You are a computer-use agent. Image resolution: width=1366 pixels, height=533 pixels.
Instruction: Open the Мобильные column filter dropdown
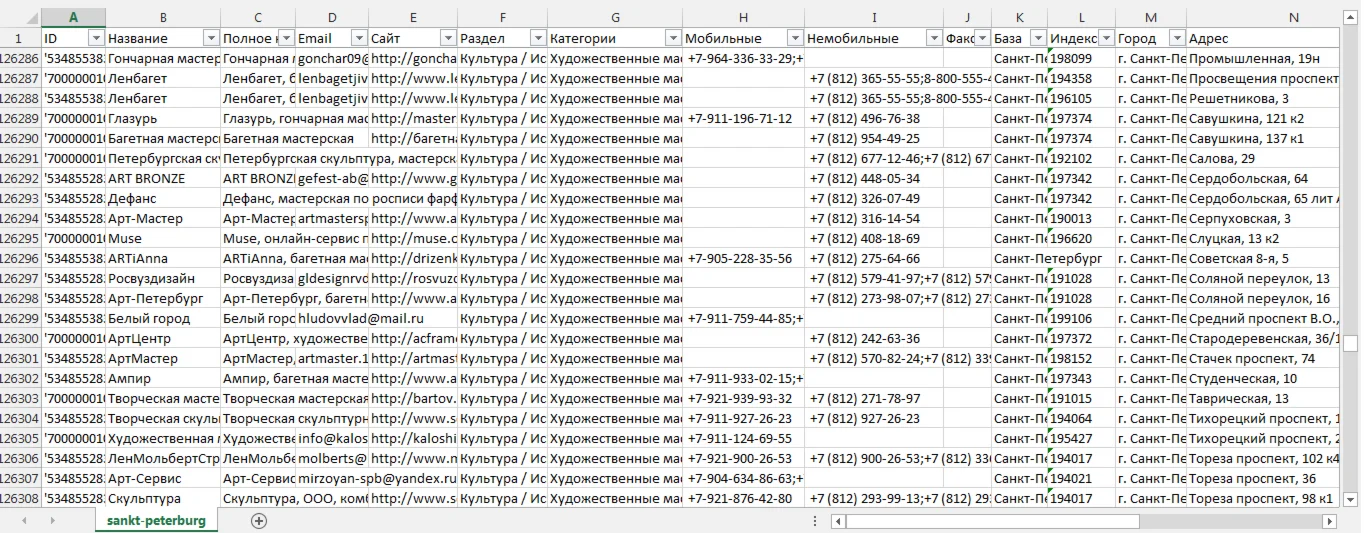point(795,38)
